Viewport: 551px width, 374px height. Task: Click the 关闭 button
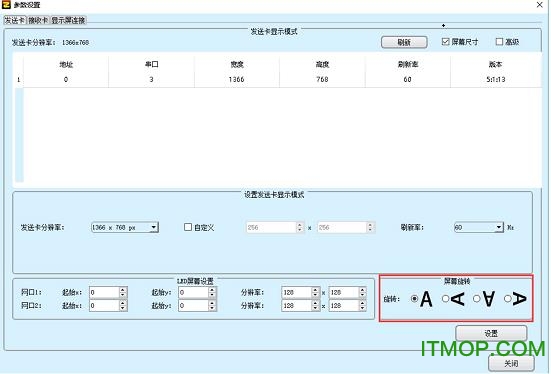[x=511, y=363]
